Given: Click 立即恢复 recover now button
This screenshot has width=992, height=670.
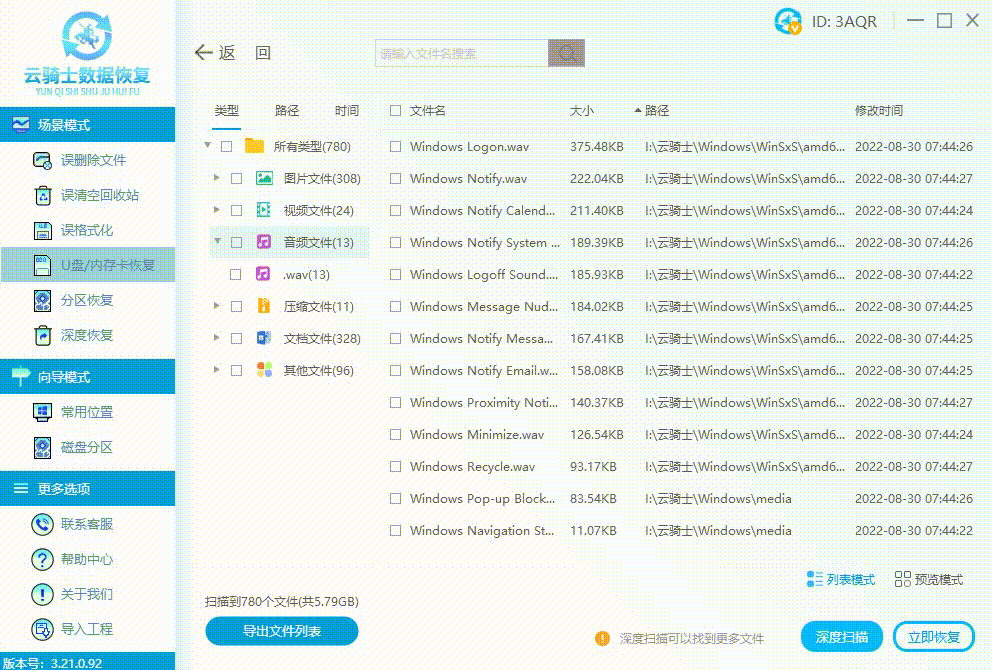Looking at the screenshot, I should 934,637.
